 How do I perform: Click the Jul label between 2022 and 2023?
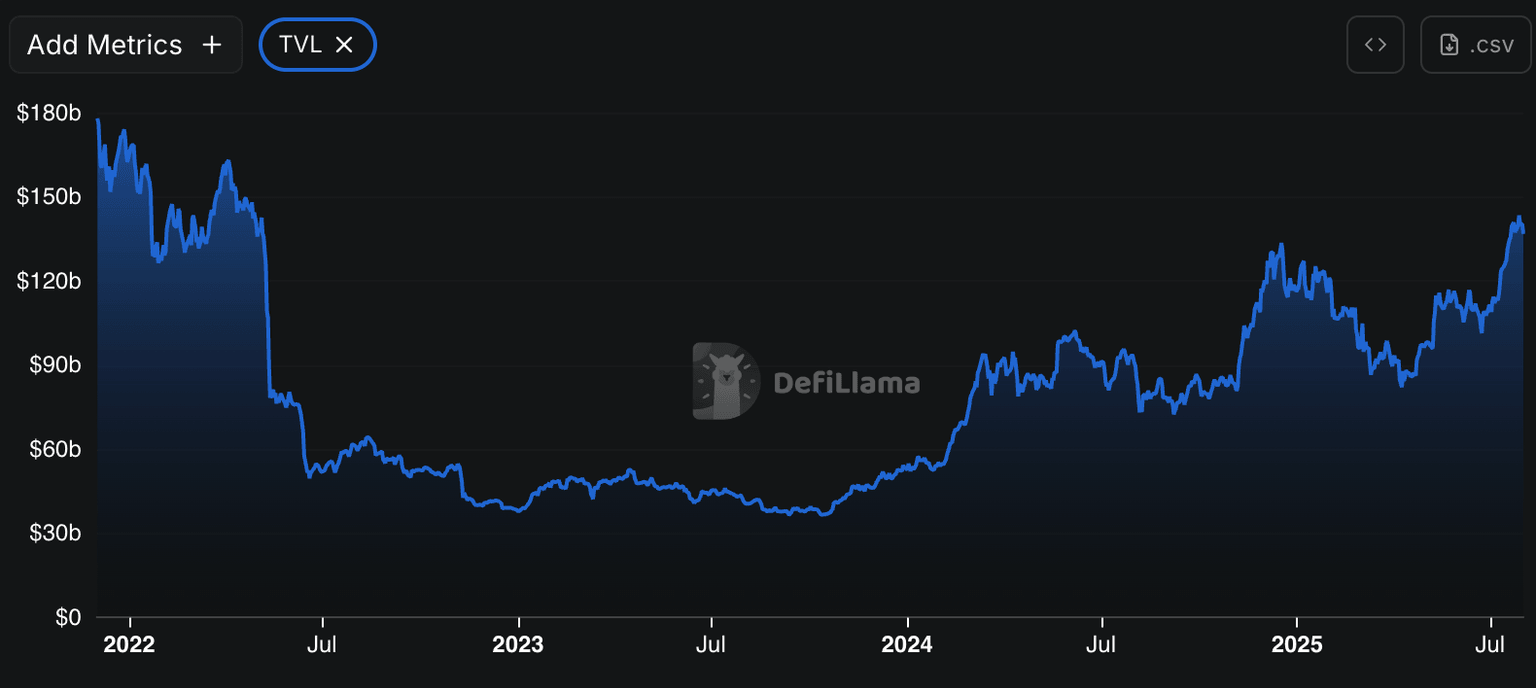pyautogui.click(x=322, y=645)
